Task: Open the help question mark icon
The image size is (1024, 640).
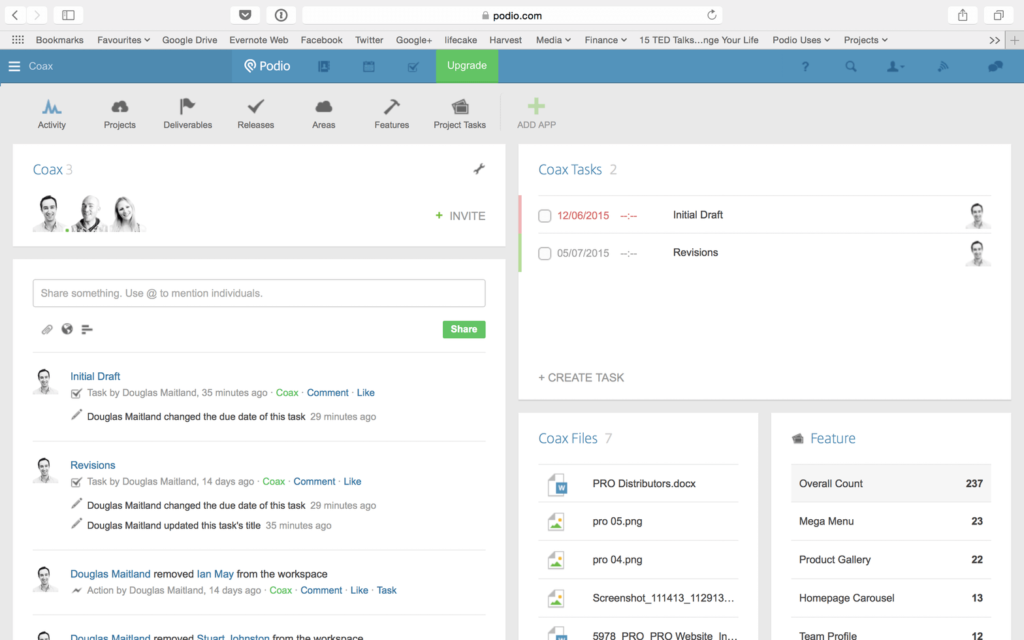Action: (x=805, y=67)
